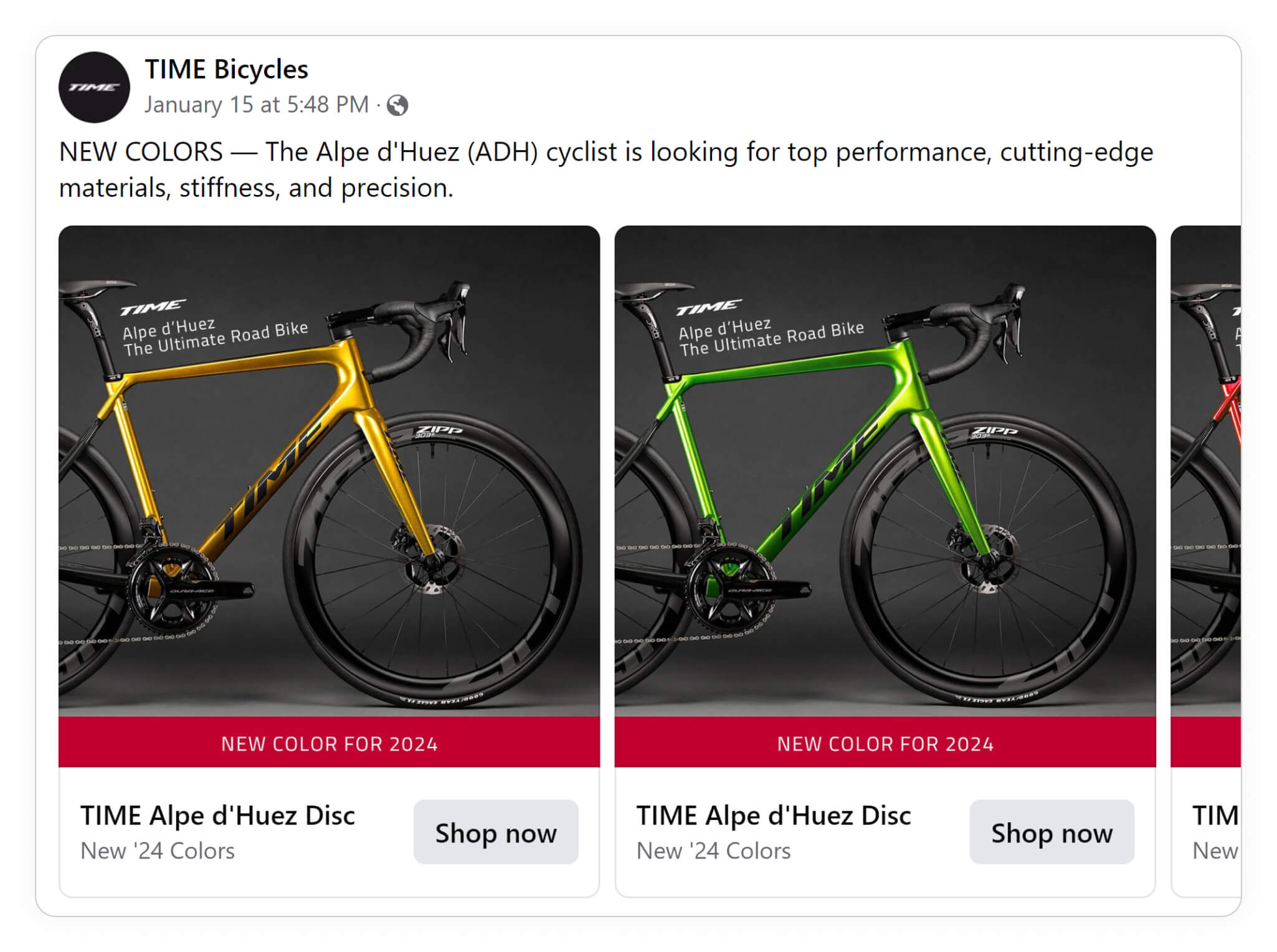
Task: Click the NEW COLORS post caption text
Action: pyautogui.click(x=606, y=169)
